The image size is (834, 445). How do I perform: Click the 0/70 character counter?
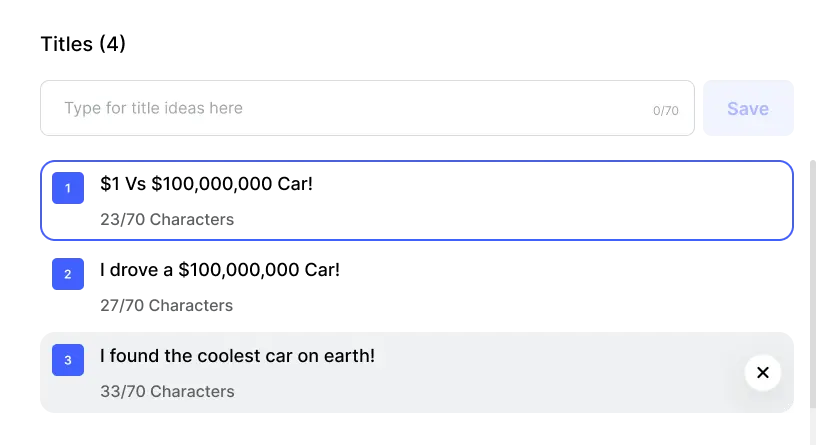point(665,111)
